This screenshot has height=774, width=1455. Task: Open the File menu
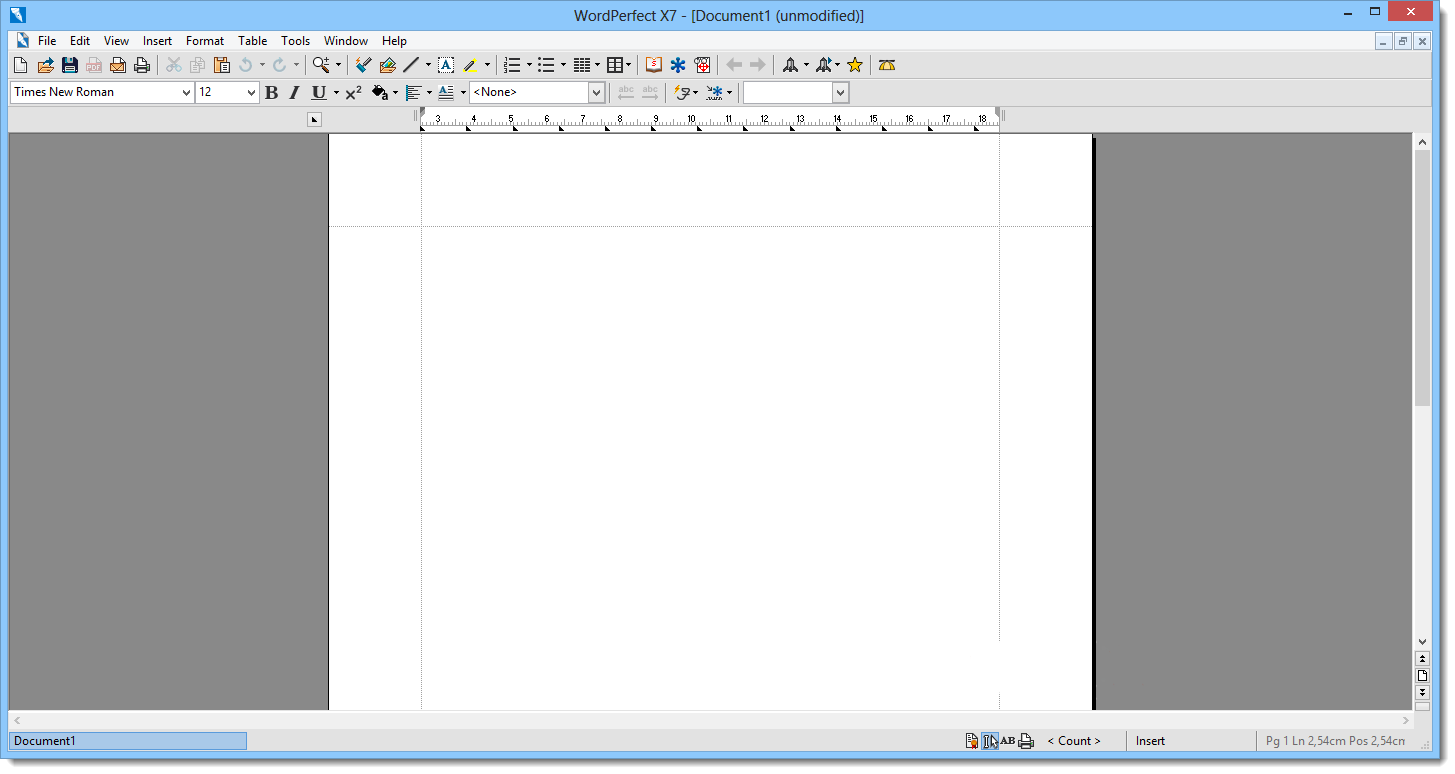pyautogui.click(x=47, y=41)
